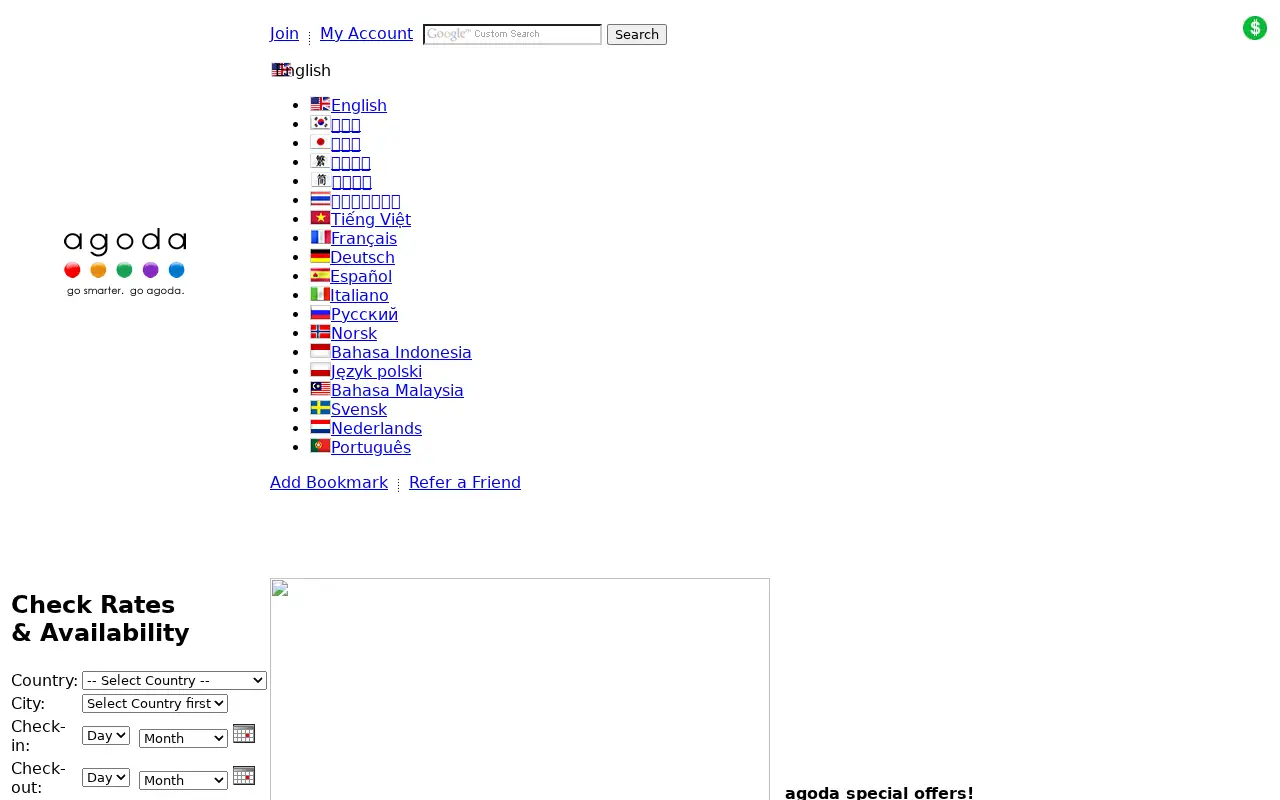Screen dimensions: 1280x800
Task: Open the check-in calendar icon
Action: click(x=244, y=733)
